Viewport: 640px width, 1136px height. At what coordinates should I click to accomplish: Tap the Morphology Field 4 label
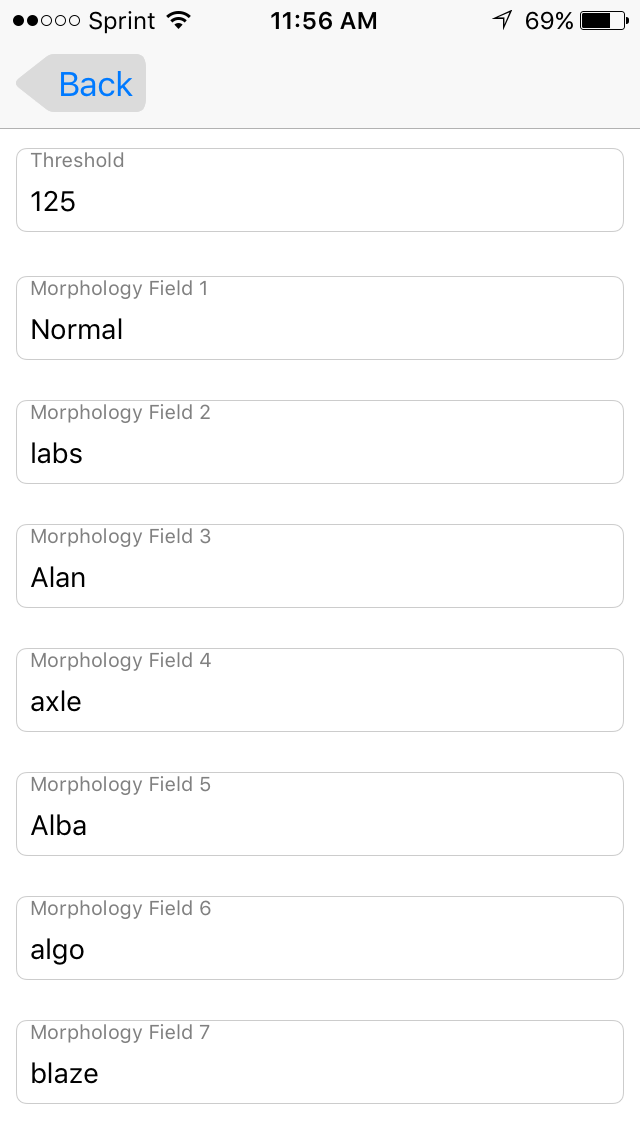click(x=121, y=661)
